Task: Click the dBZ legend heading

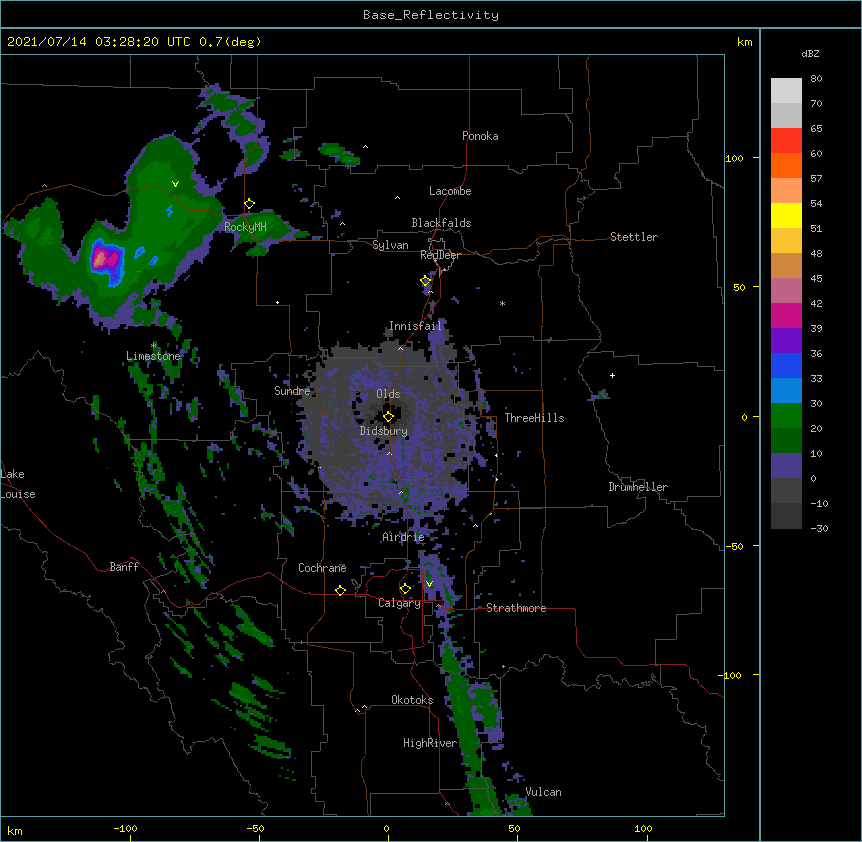Action: [810, 53]
